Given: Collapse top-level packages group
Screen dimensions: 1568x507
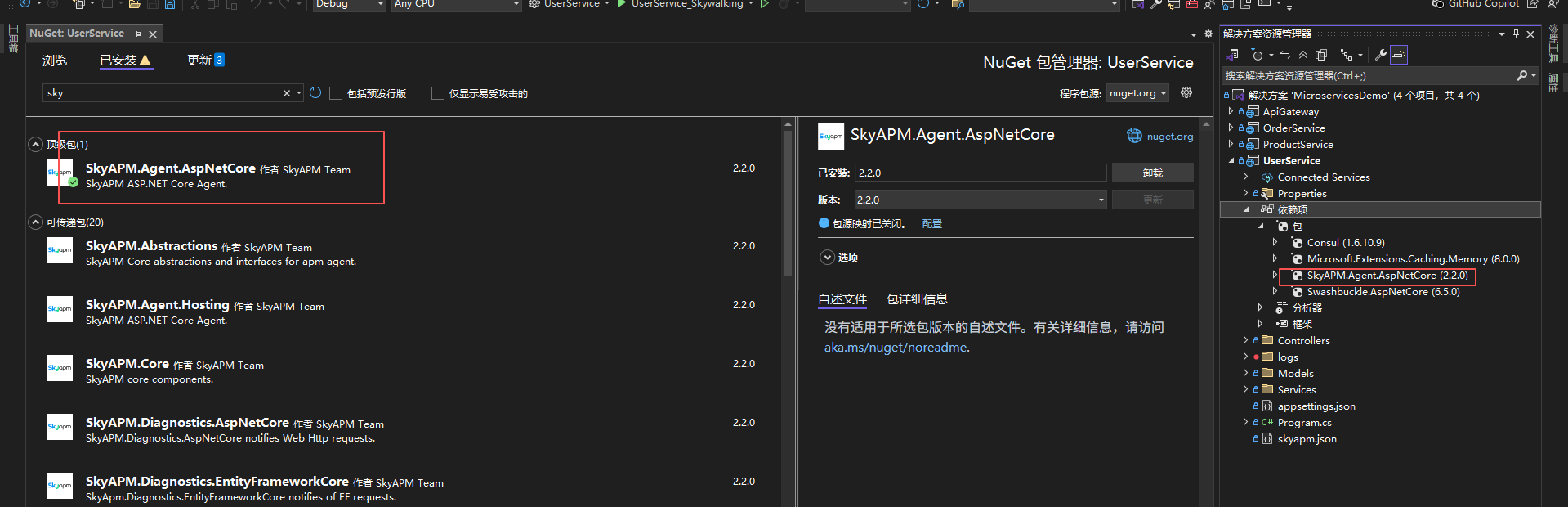Looking at the screenshot, I should (x=35, y=145).
